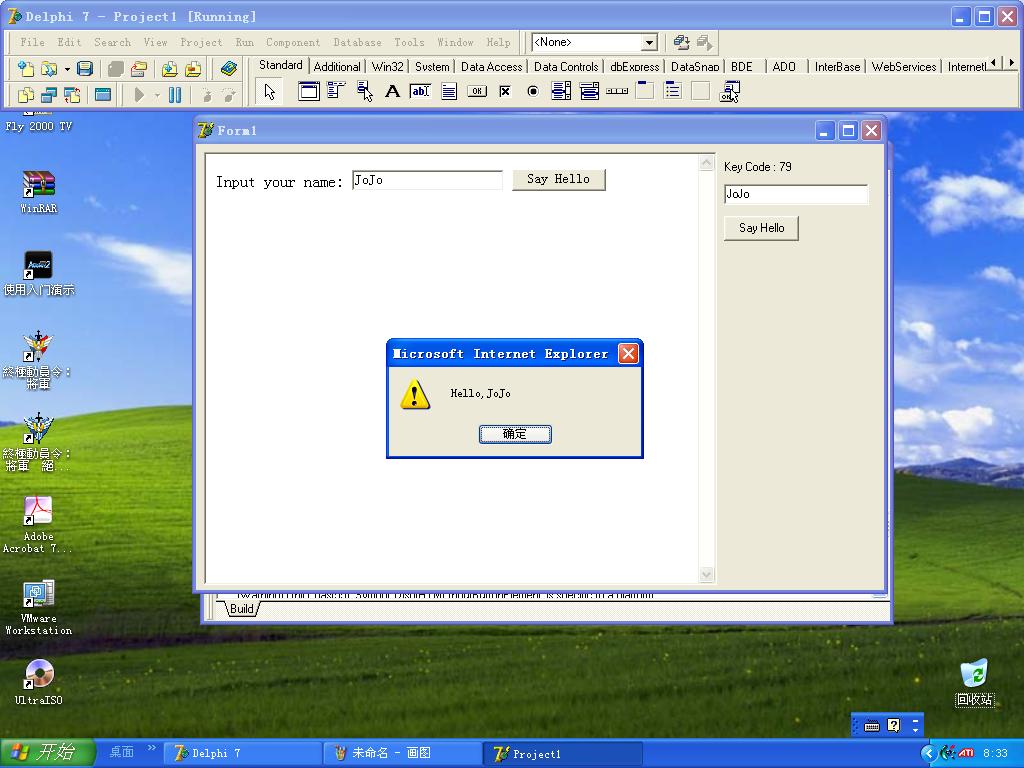Switch to the WebServices palette tab
1024x768 pixels.
coord(904,67)
